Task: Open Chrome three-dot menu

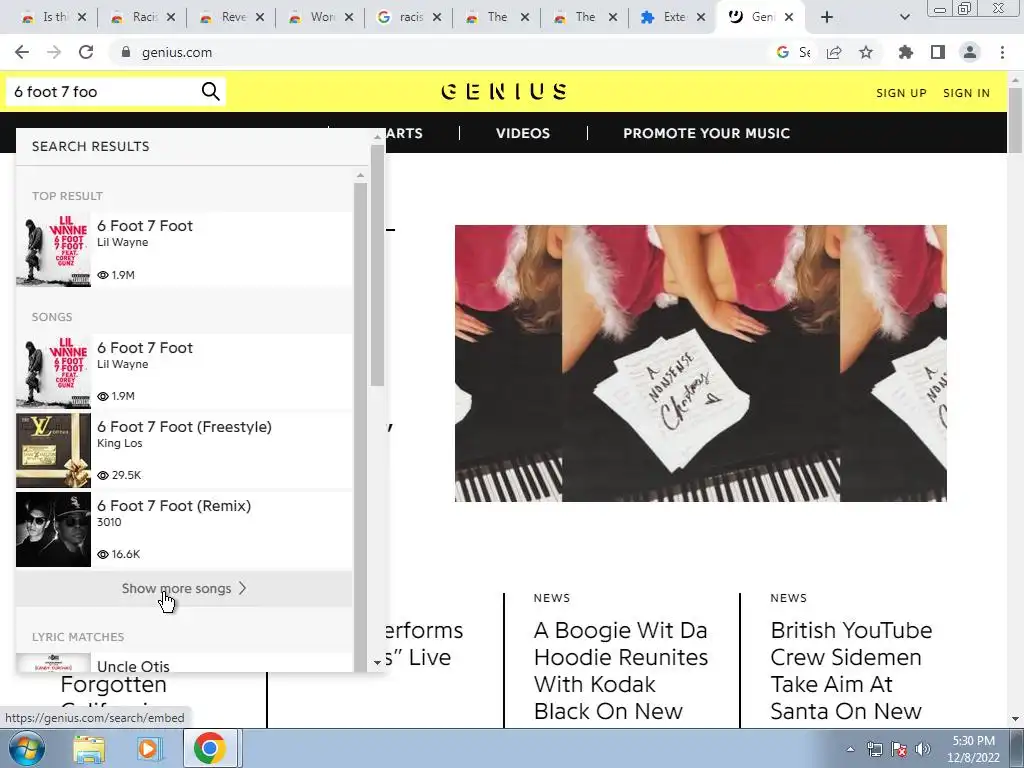Action: [x=1002, y=52]
